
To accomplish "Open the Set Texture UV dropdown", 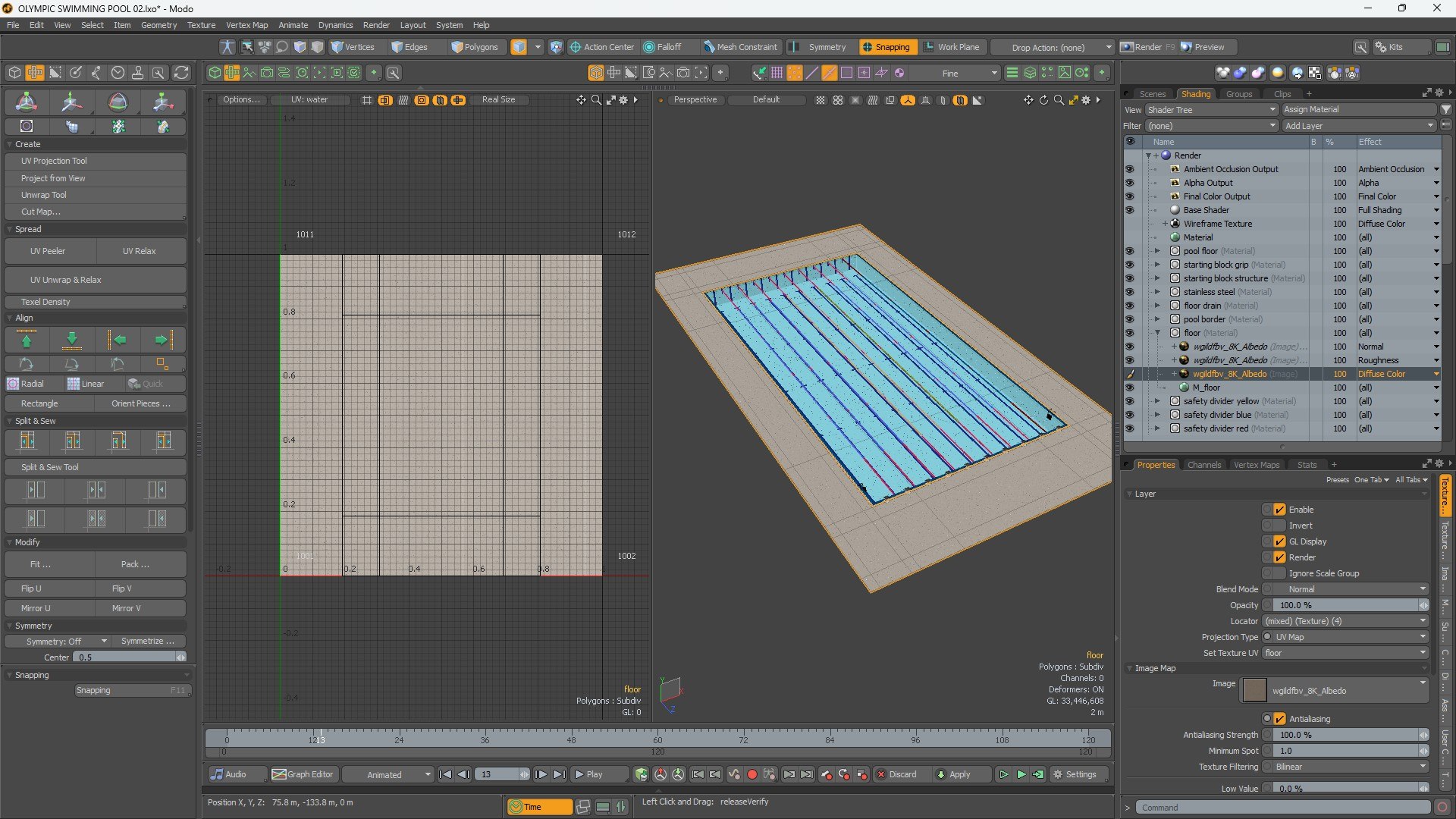I will coord(1345,653).
